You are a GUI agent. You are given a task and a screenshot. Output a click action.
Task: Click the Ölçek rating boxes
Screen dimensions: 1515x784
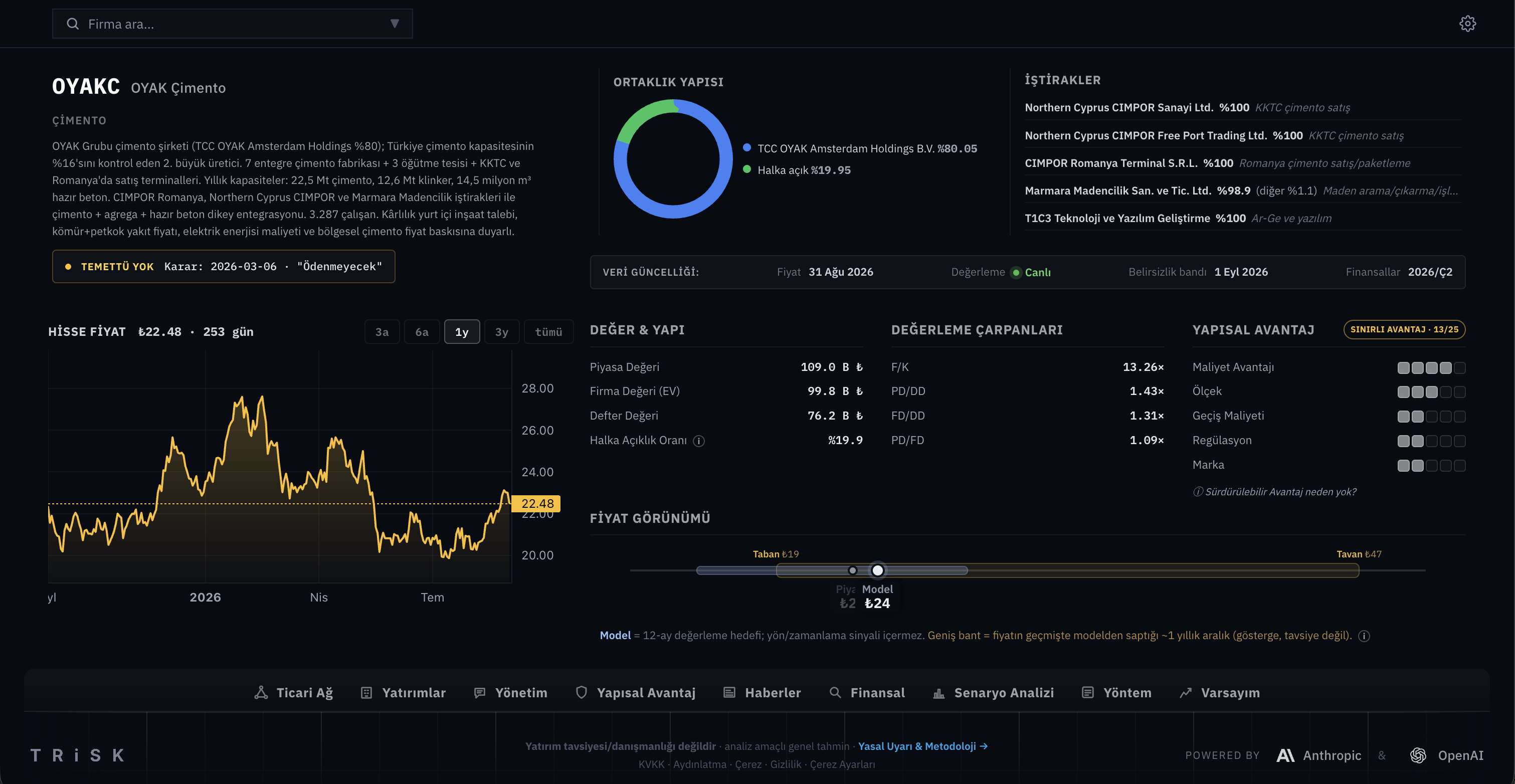tap(1431, 391)
